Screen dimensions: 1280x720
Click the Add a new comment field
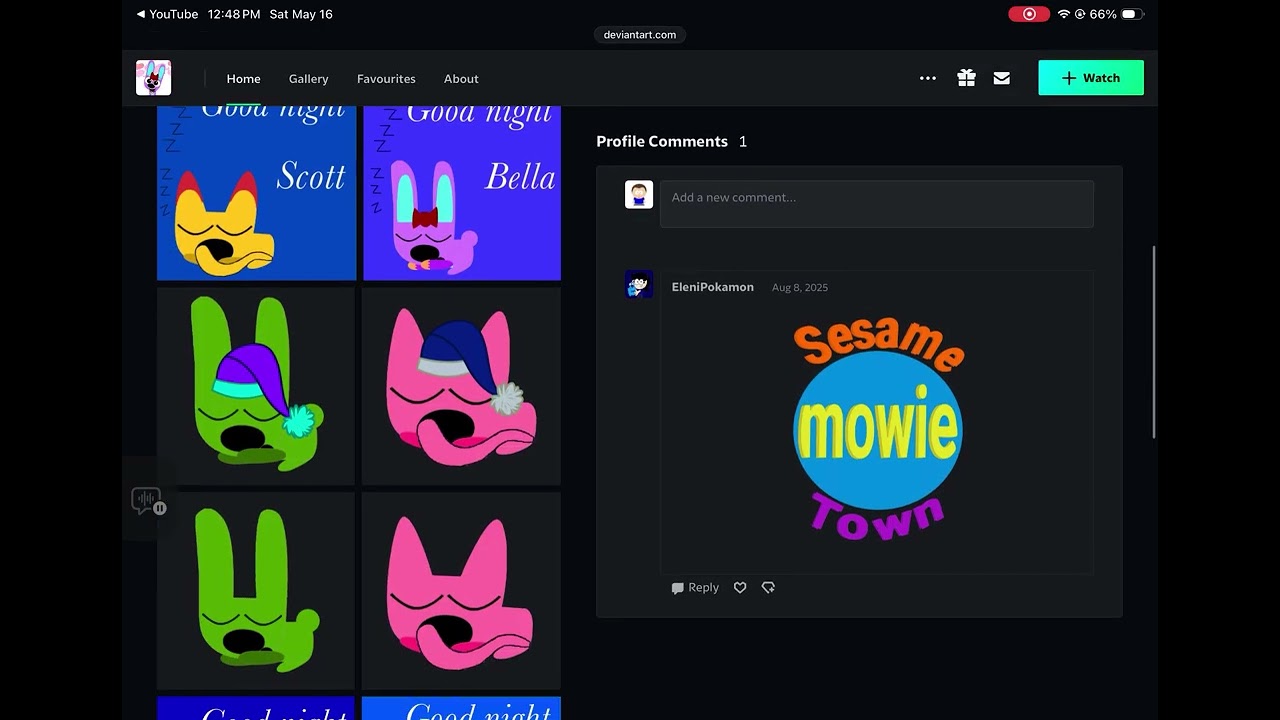point(877,204)
